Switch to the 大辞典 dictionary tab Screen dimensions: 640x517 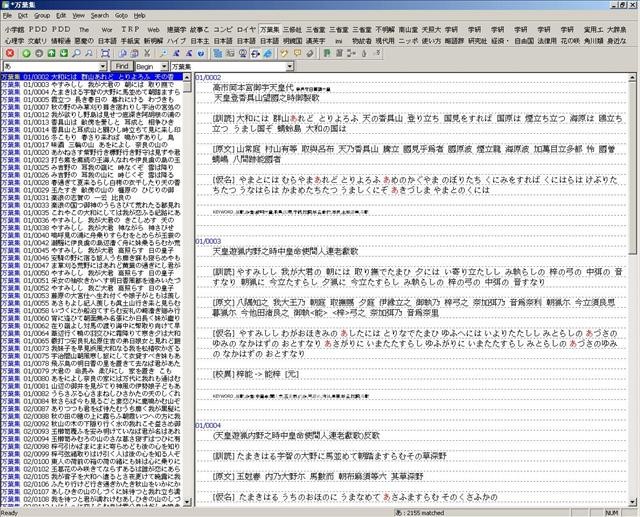click(617, 30)
